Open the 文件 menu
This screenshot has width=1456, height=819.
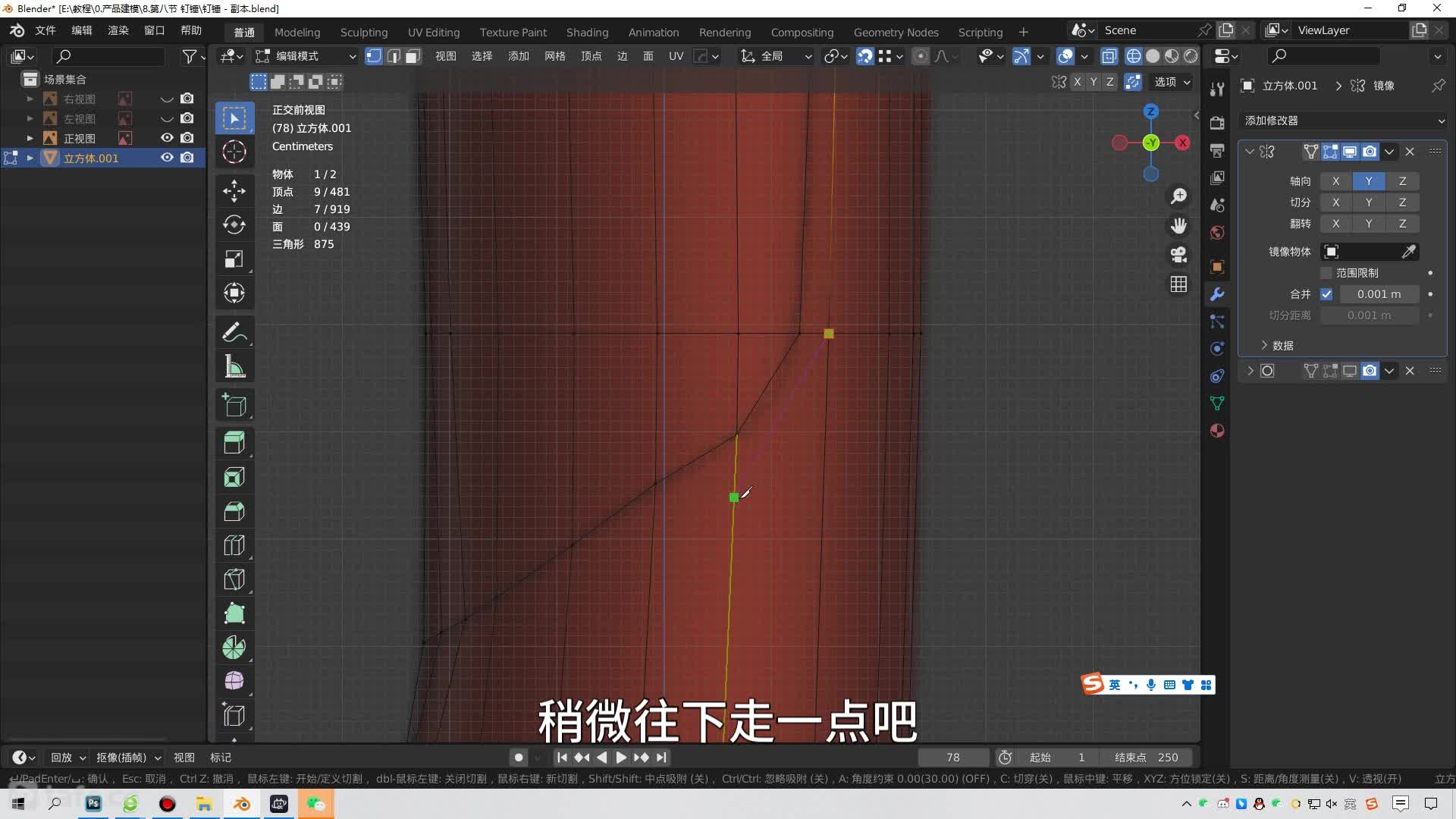[x=45, y=30]
